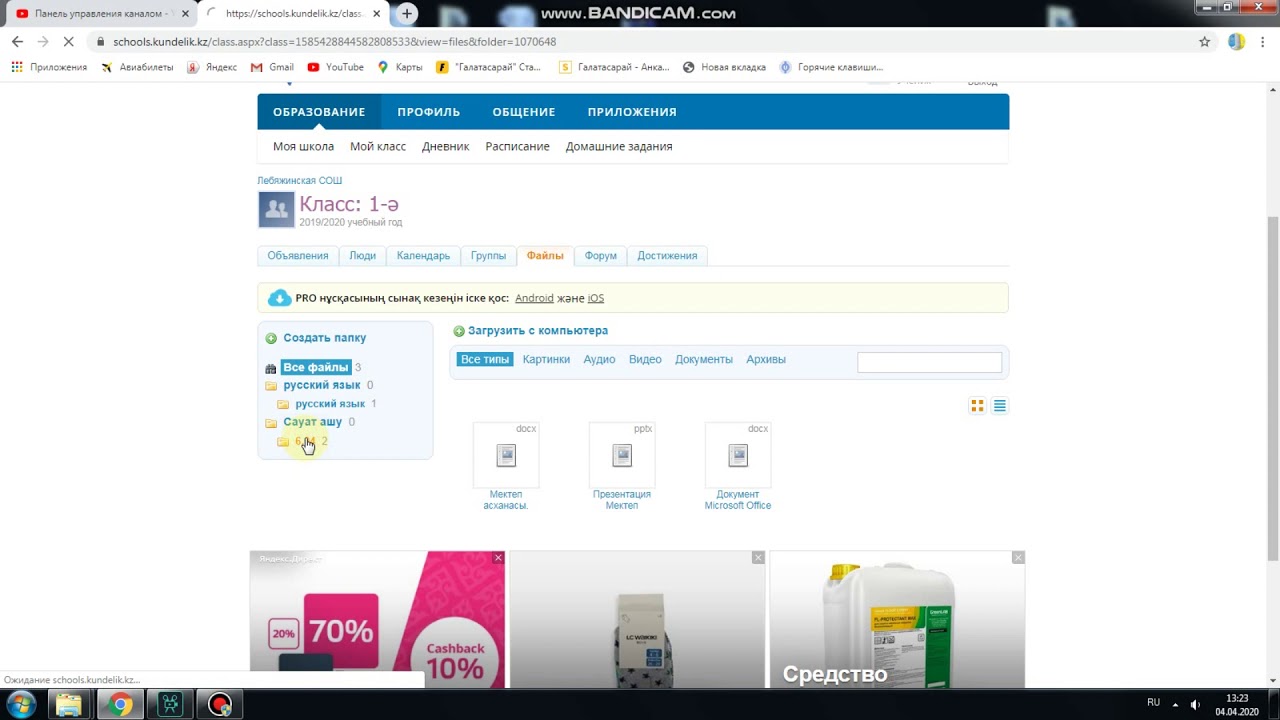
Task: Select the Файлы tab
Action: [545, 256]
